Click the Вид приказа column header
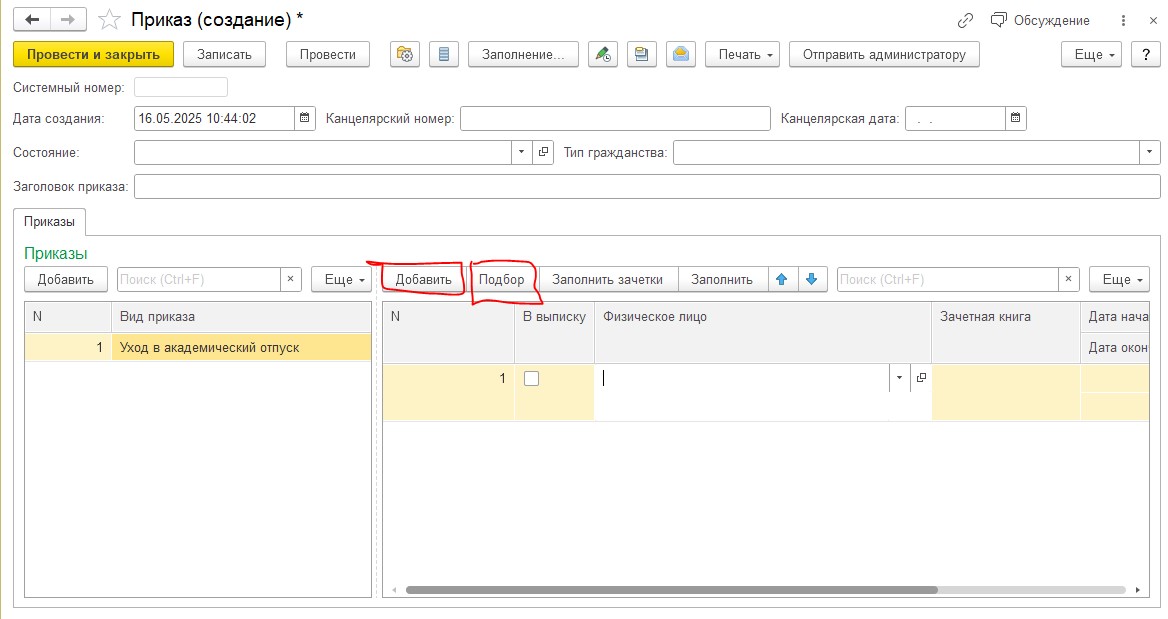This screenshot has width=1168, height=619. [x=241, y=317]
